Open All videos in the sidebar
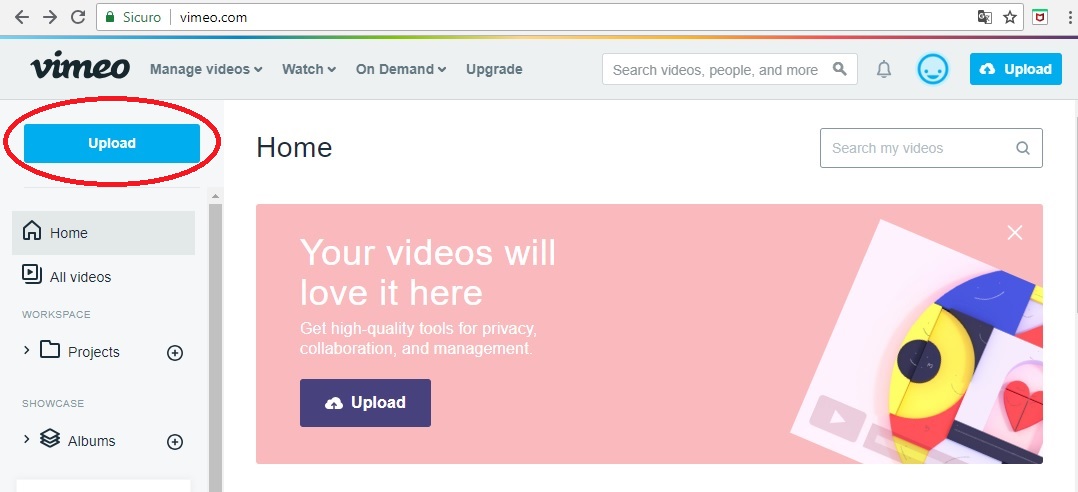 pos(67,276)
